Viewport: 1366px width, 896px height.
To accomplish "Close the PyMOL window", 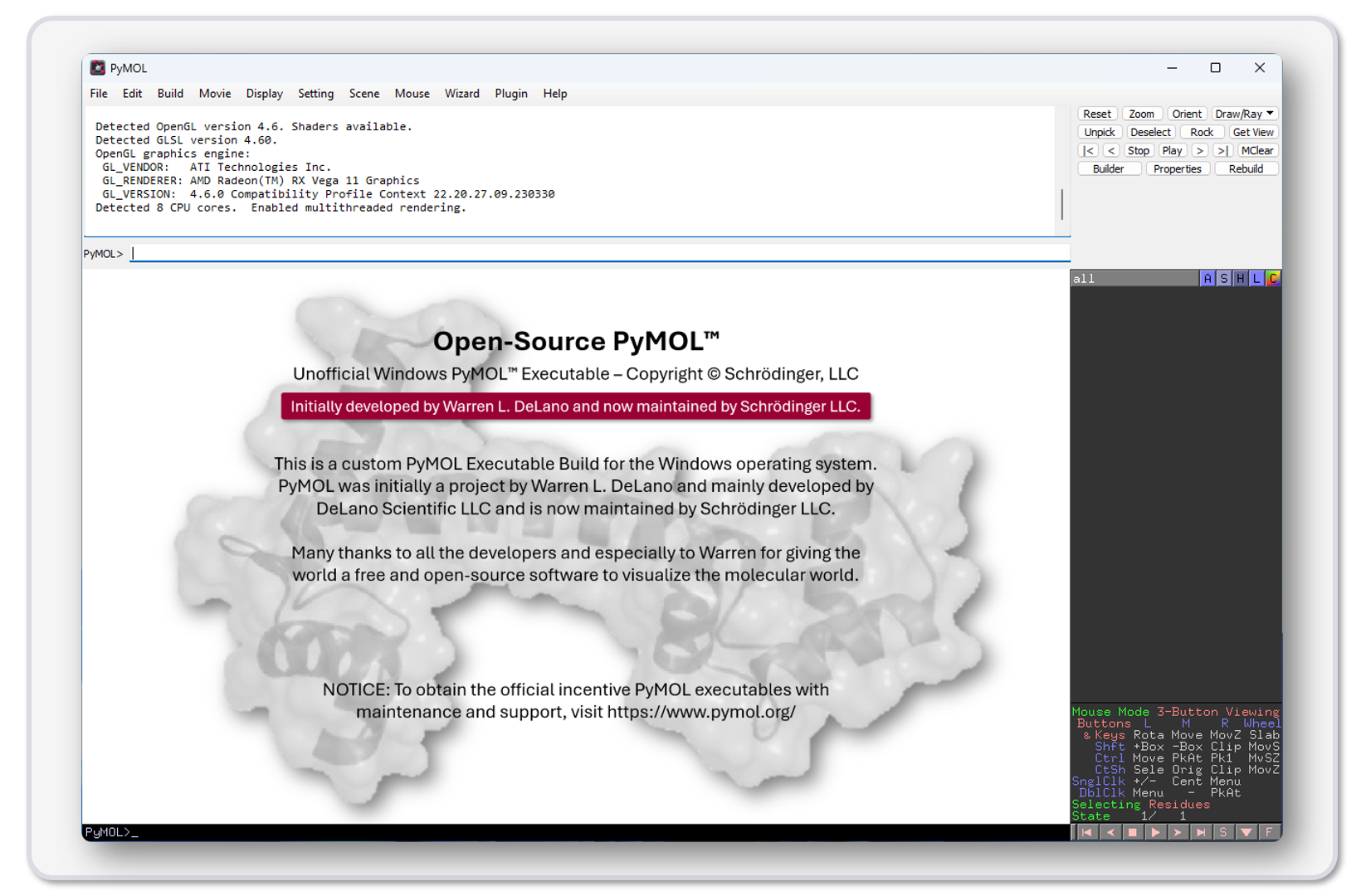I will (x=1260, y=68).
